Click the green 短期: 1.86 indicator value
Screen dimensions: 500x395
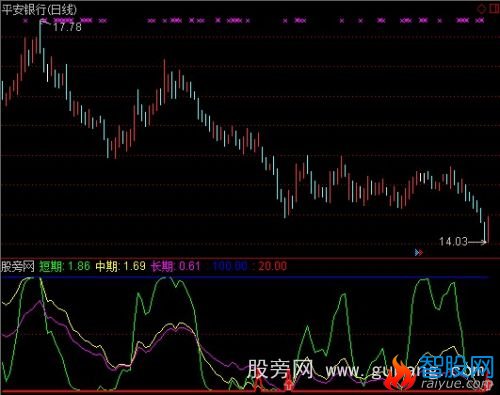click(65, 266)
